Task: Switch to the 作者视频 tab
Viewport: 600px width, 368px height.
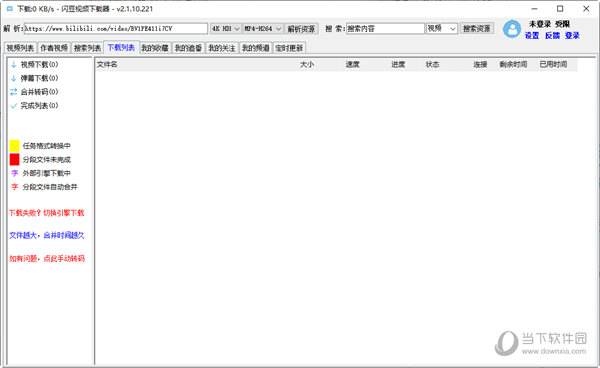Action: point(54,48)
